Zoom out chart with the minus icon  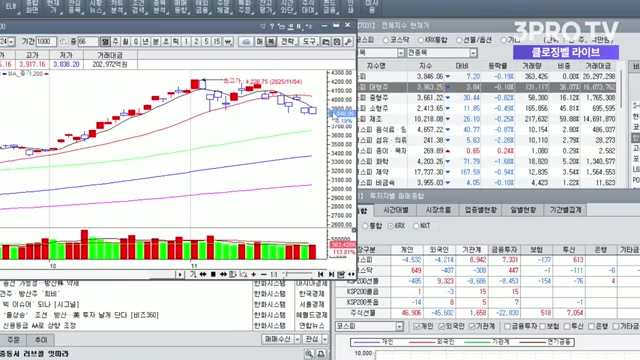[264, 274]
